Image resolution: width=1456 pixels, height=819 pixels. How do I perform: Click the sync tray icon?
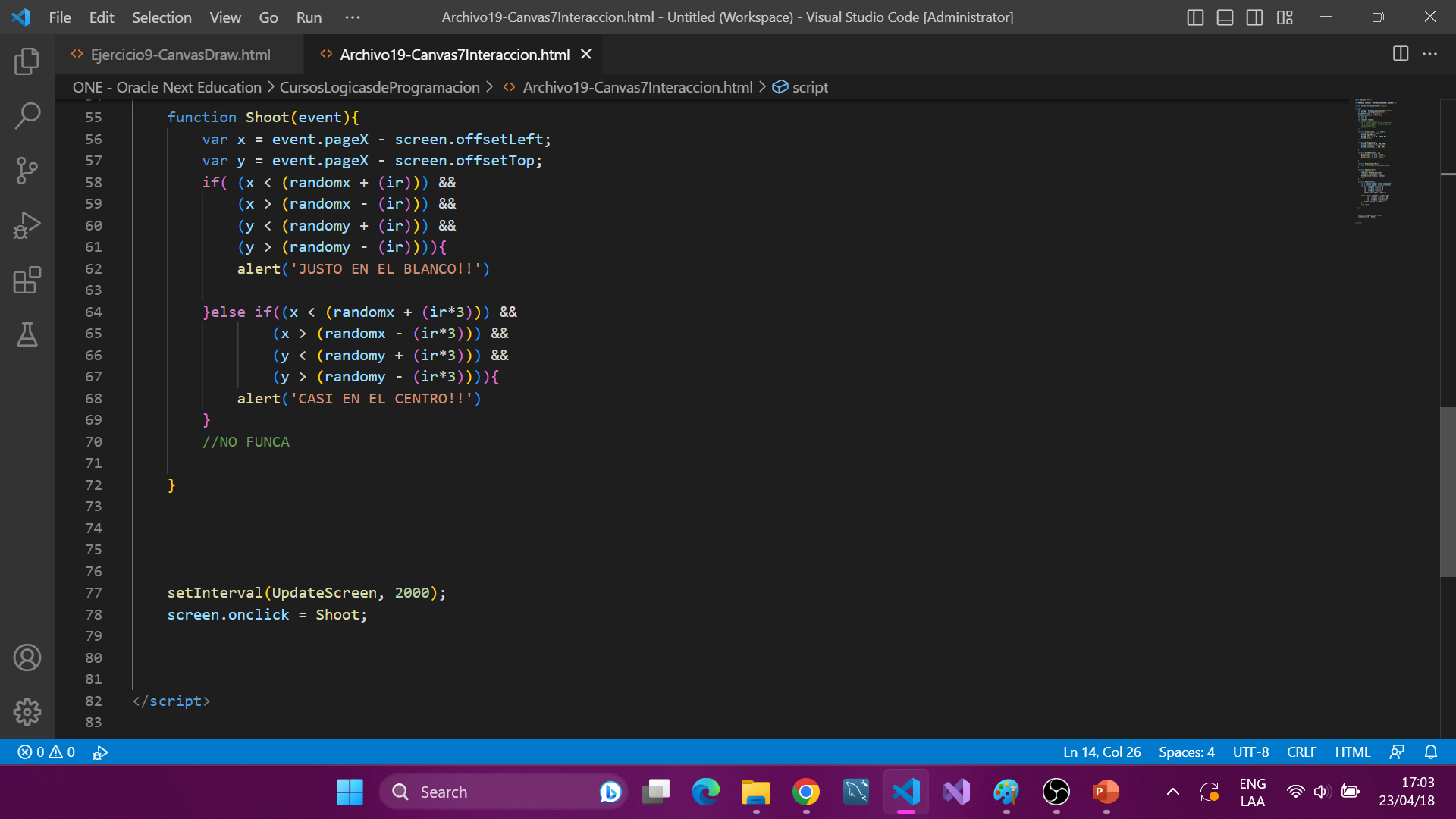click(x=1210, y=792)
